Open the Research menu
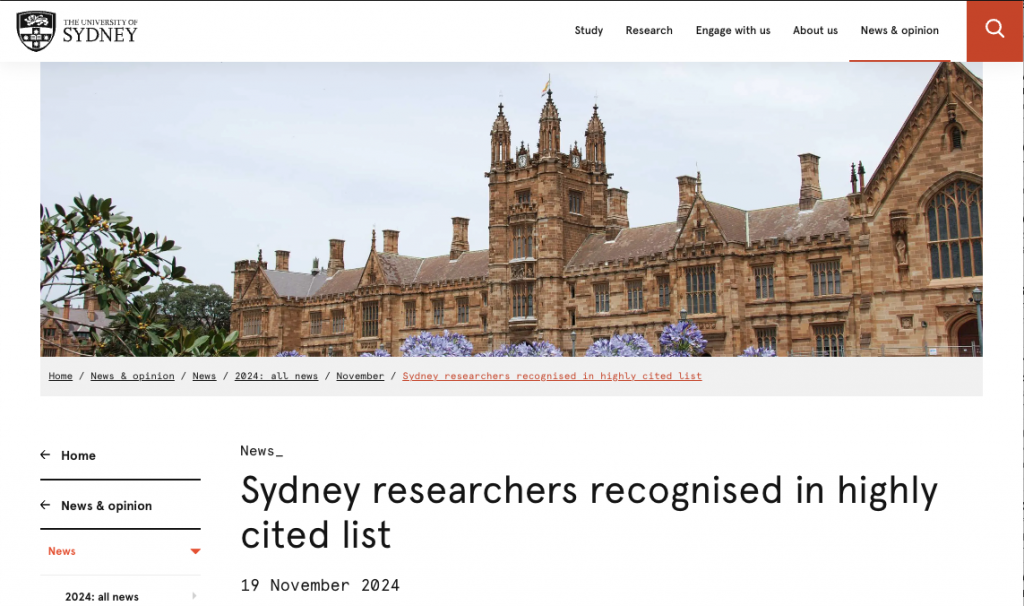 coord(649,31)
